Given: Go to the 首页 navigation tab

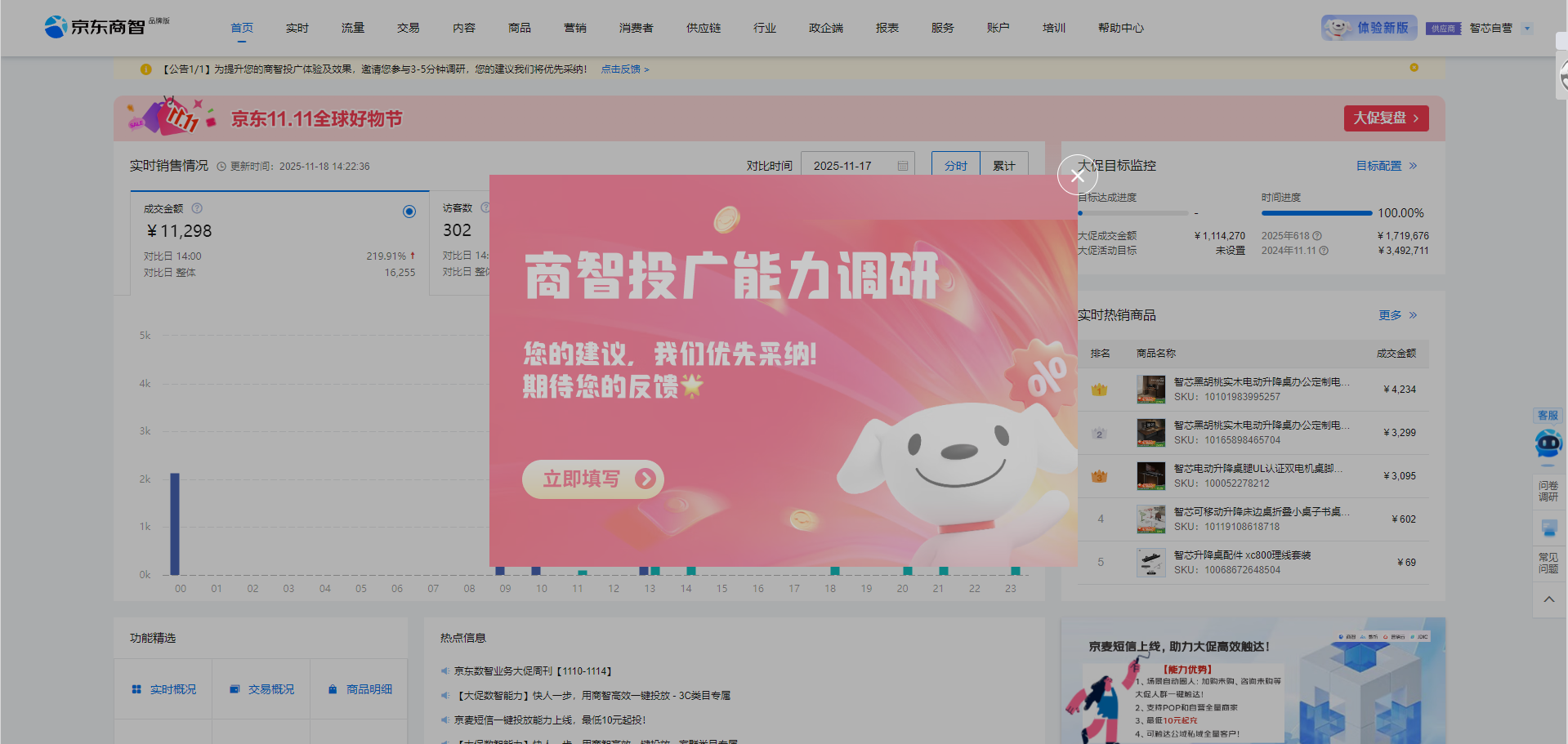Looking at the screenshot, I should point(242,28).
